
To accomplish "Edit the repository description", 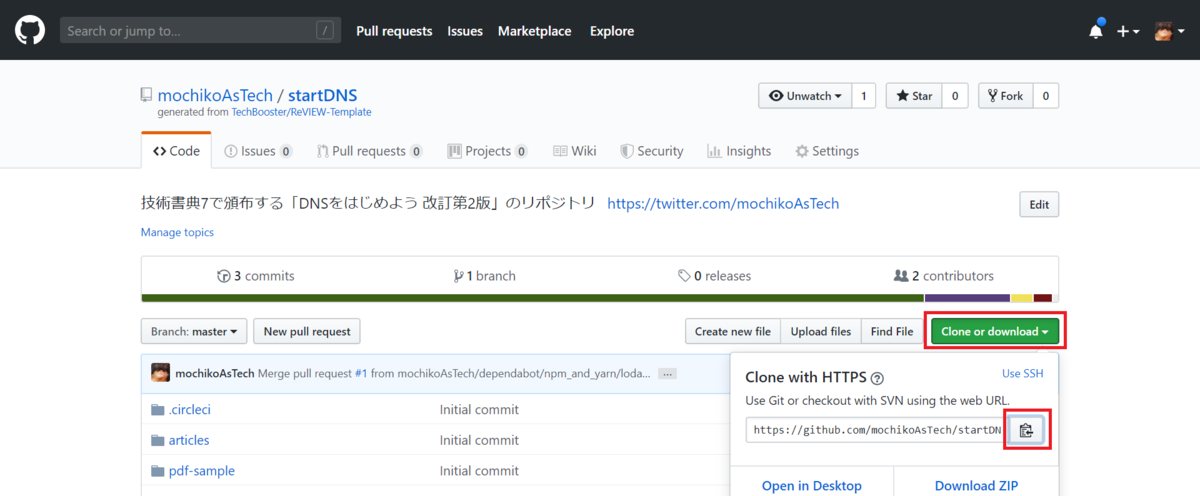I will coord(1039,205).
